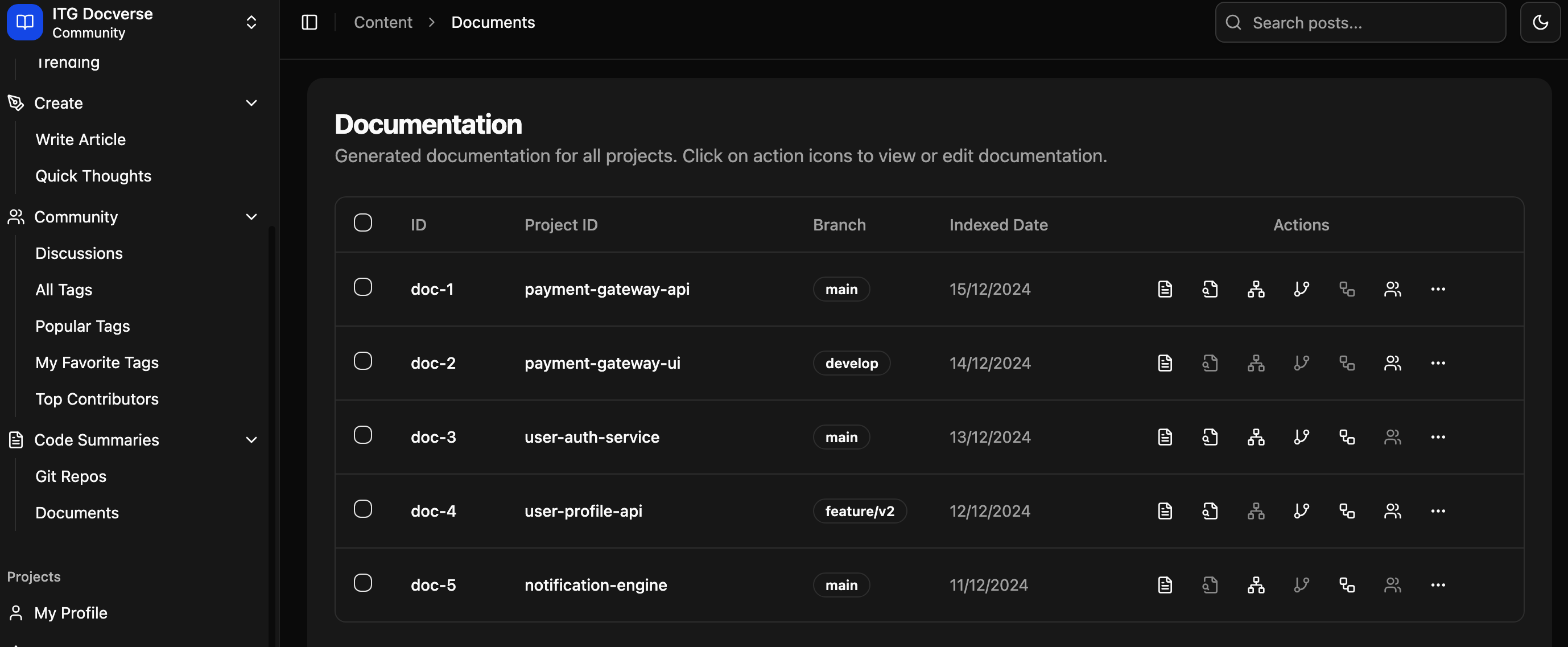Screen dimensions: 1568x647
Task: Collapse the Code Summaries section
Action: (251, 439)
